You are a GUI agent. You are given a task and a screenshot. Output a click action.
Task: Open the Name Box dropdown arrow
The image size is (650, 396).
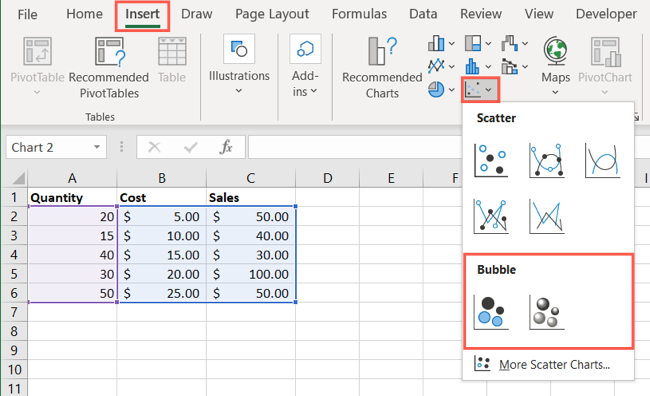pos(97,147)
